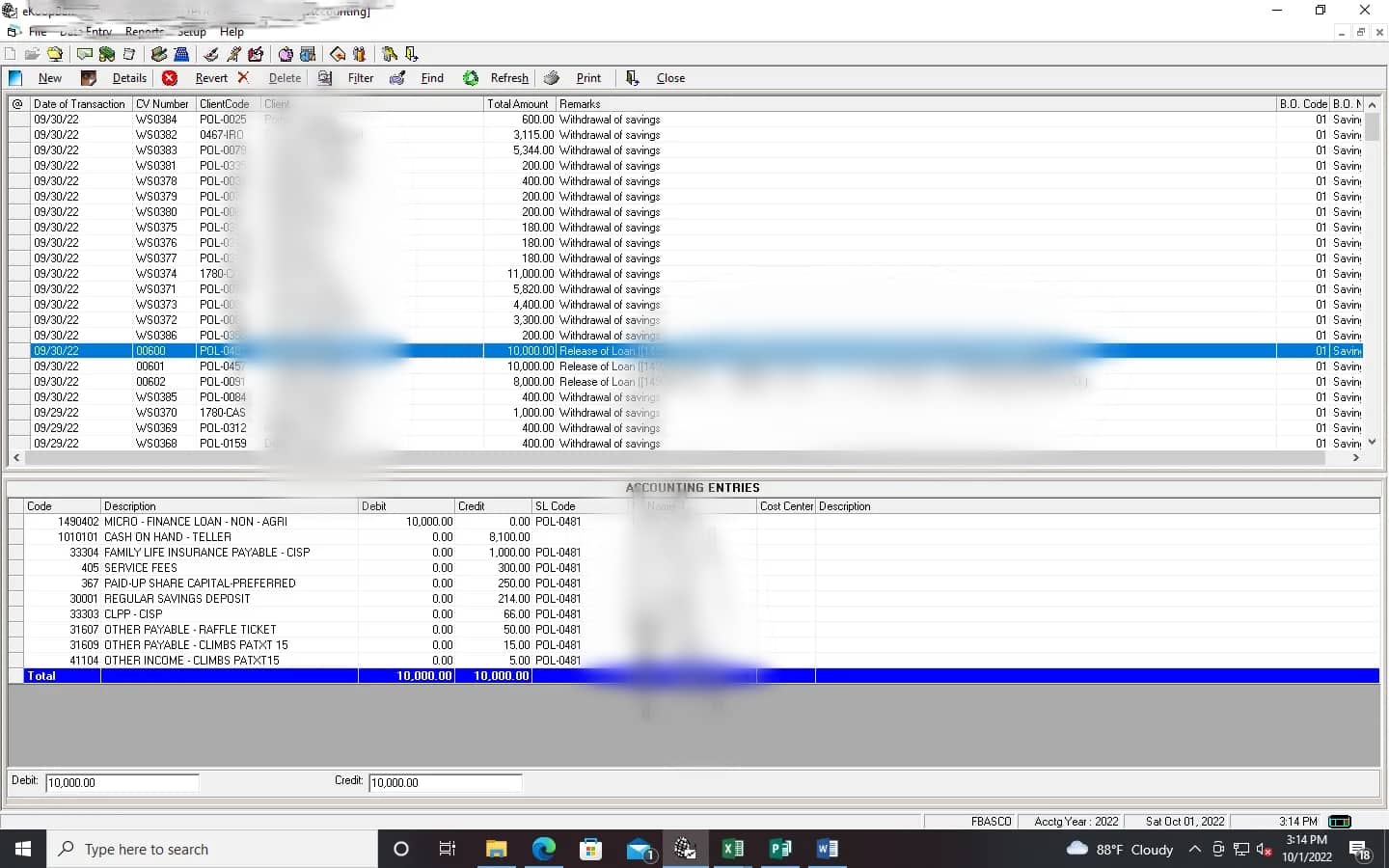Open the Reports menu
This screenshot has width=1389, height=868.
145,32
